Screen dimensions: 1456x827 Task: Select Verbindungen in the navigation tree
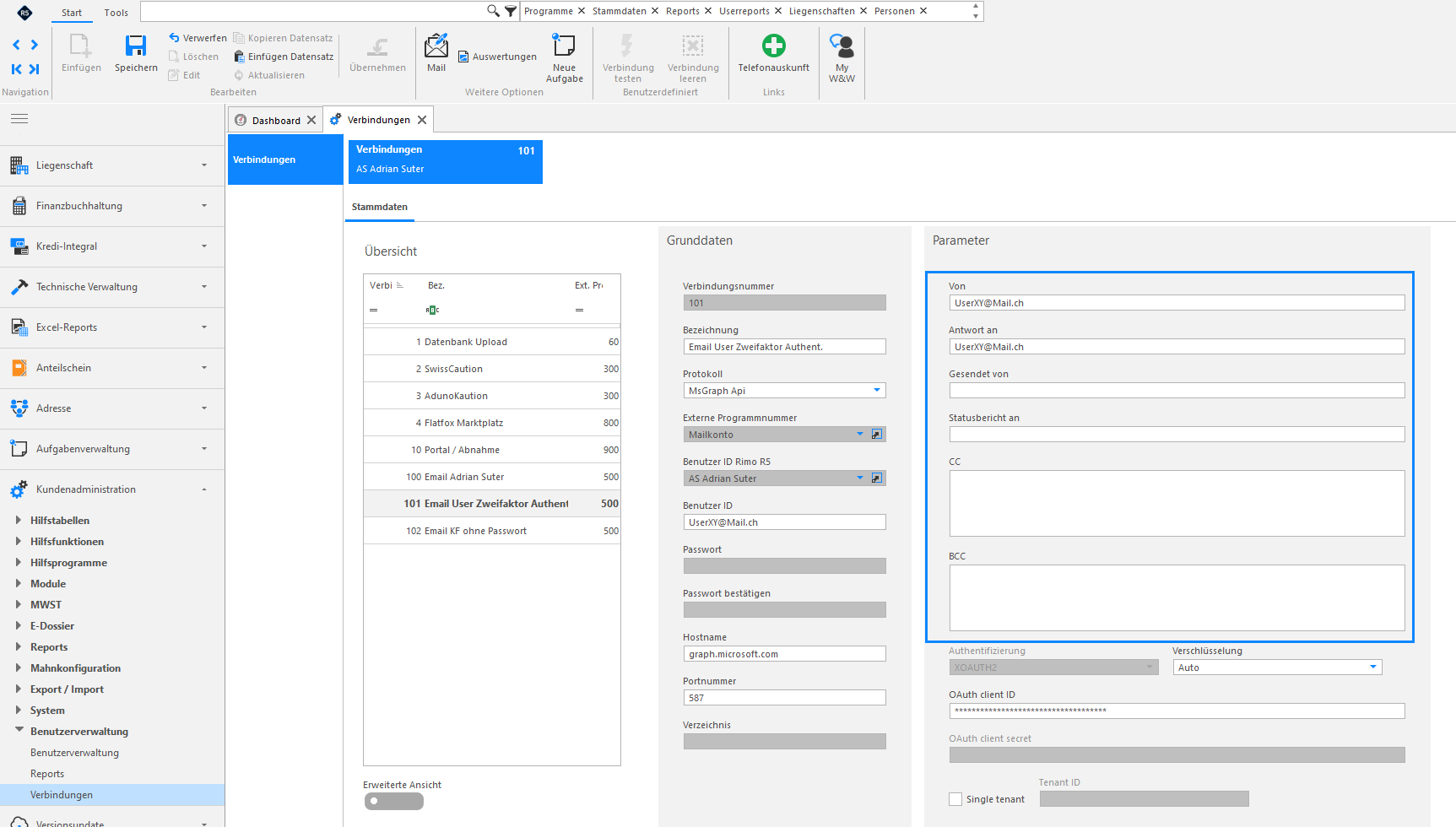pos(112,795)
